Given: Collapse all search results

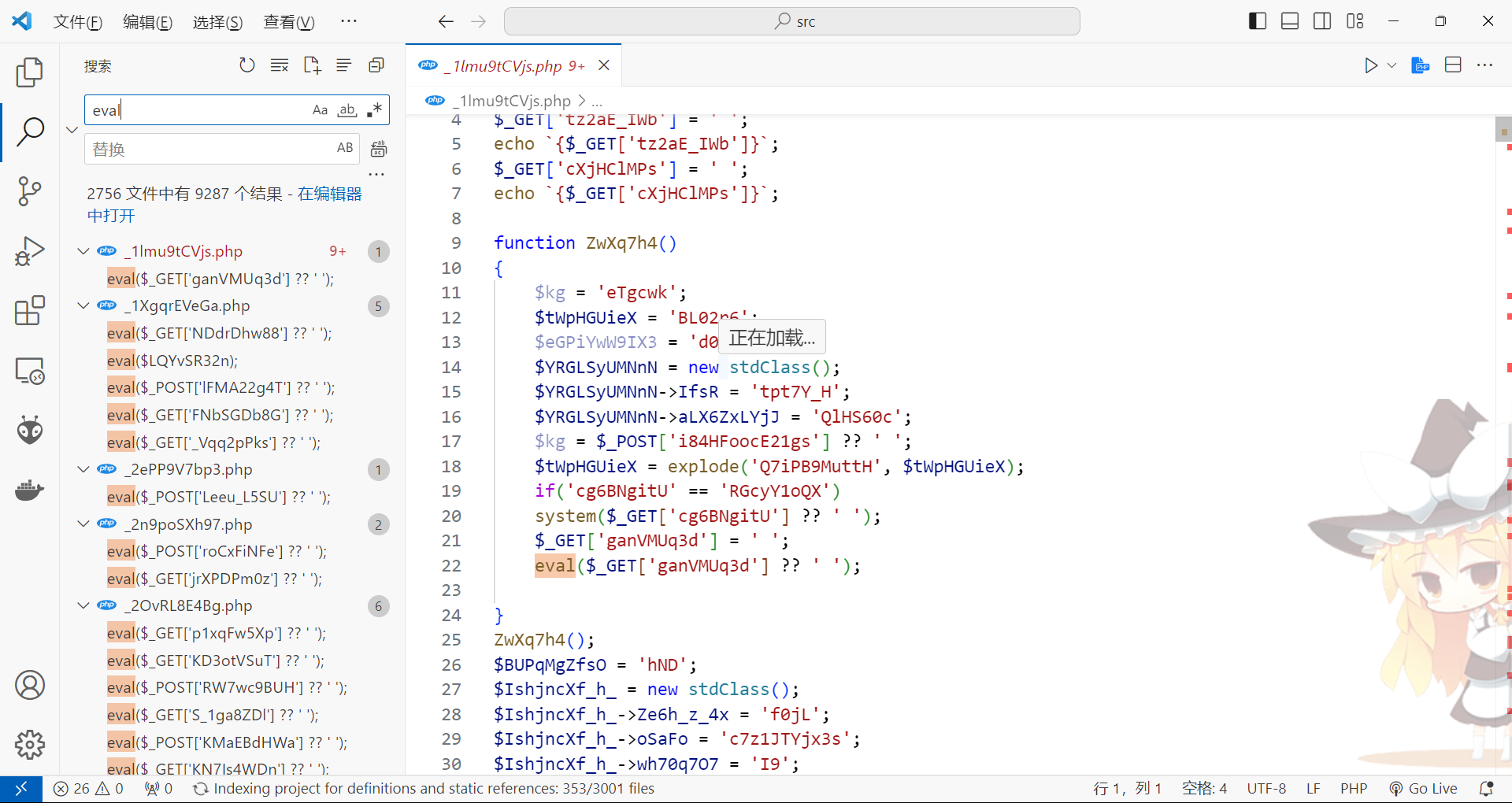Looking at the screenshot, I should pos(376,65).
